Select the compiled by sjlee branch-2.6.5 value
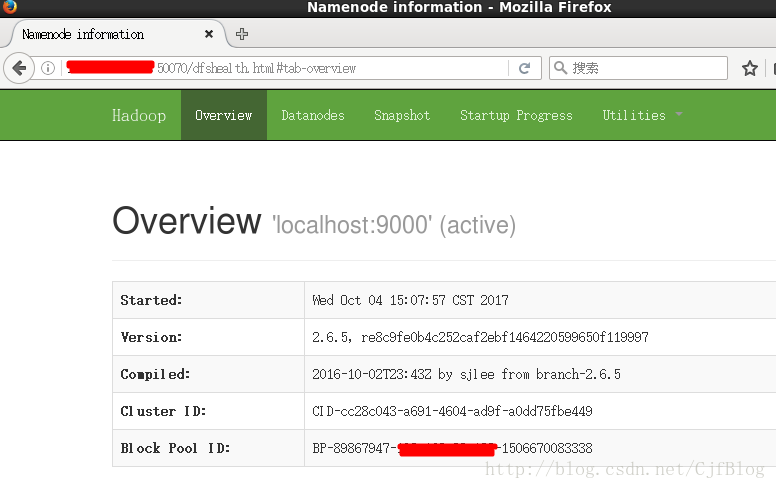Image resolution: width=776 pixels, height=489 pixels. coord(466,374)
